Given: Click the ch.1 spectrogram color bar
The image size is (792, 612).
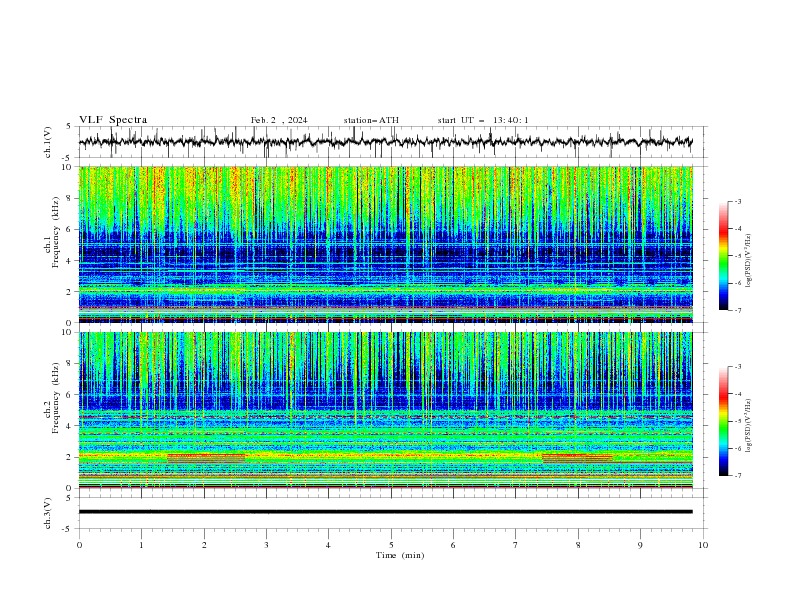Looking at the screenshot, I should [724, 256].
